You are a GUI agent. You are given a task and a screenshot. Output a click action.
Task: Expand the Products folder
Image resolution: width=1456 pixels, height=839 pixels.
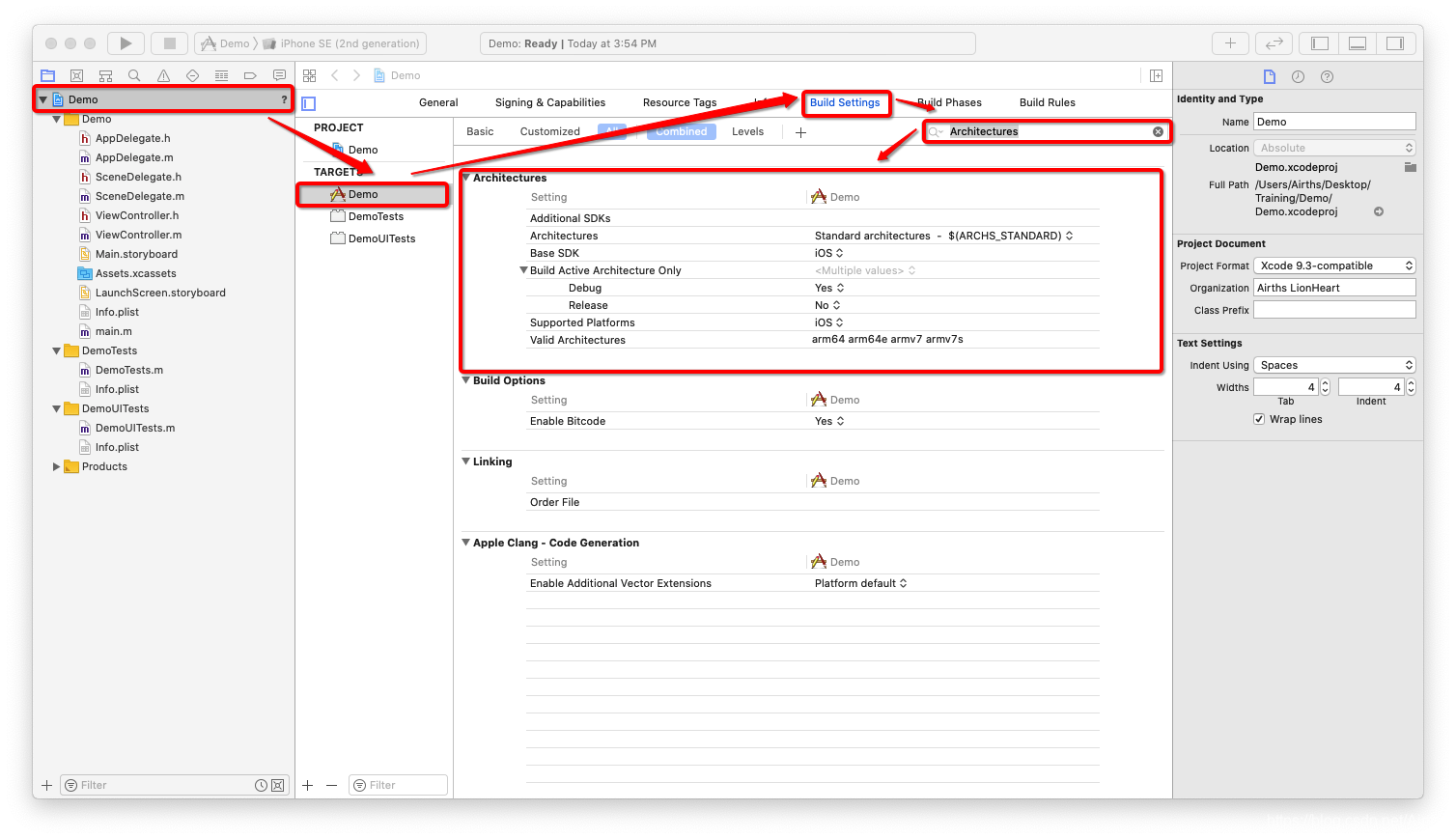coord(56,466)
